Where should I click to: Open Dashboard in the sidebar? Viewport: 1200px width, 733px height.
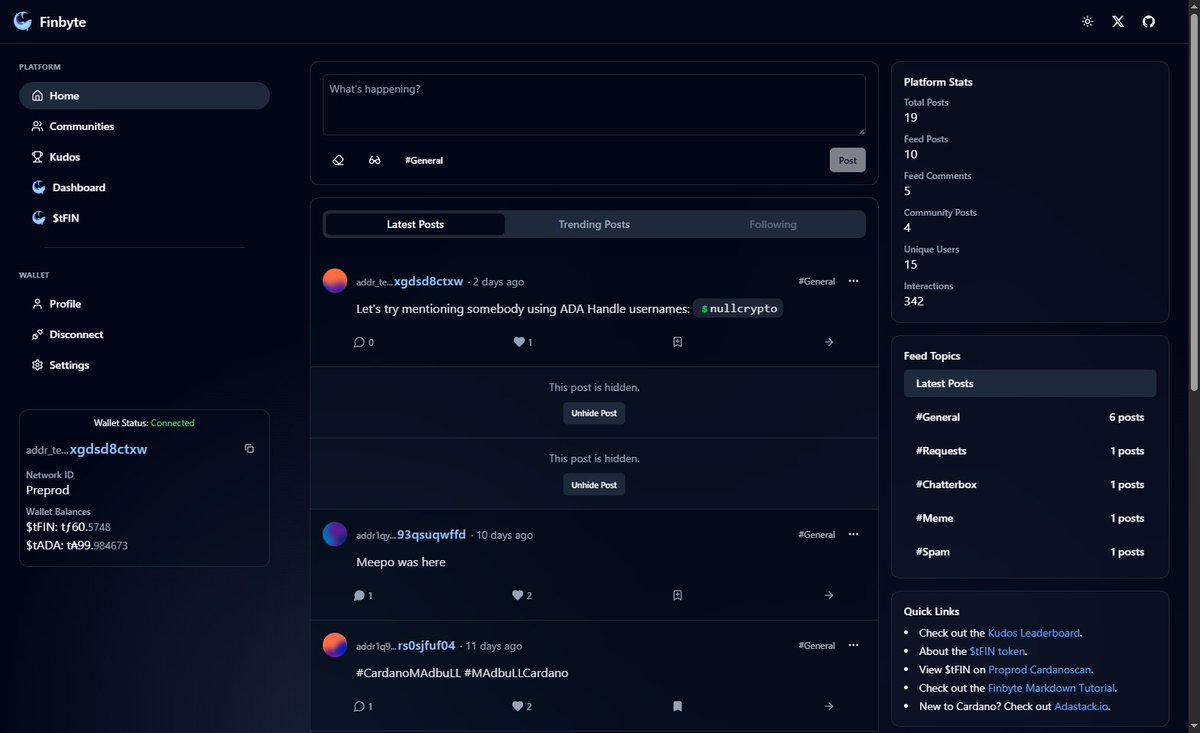point(144,188)
